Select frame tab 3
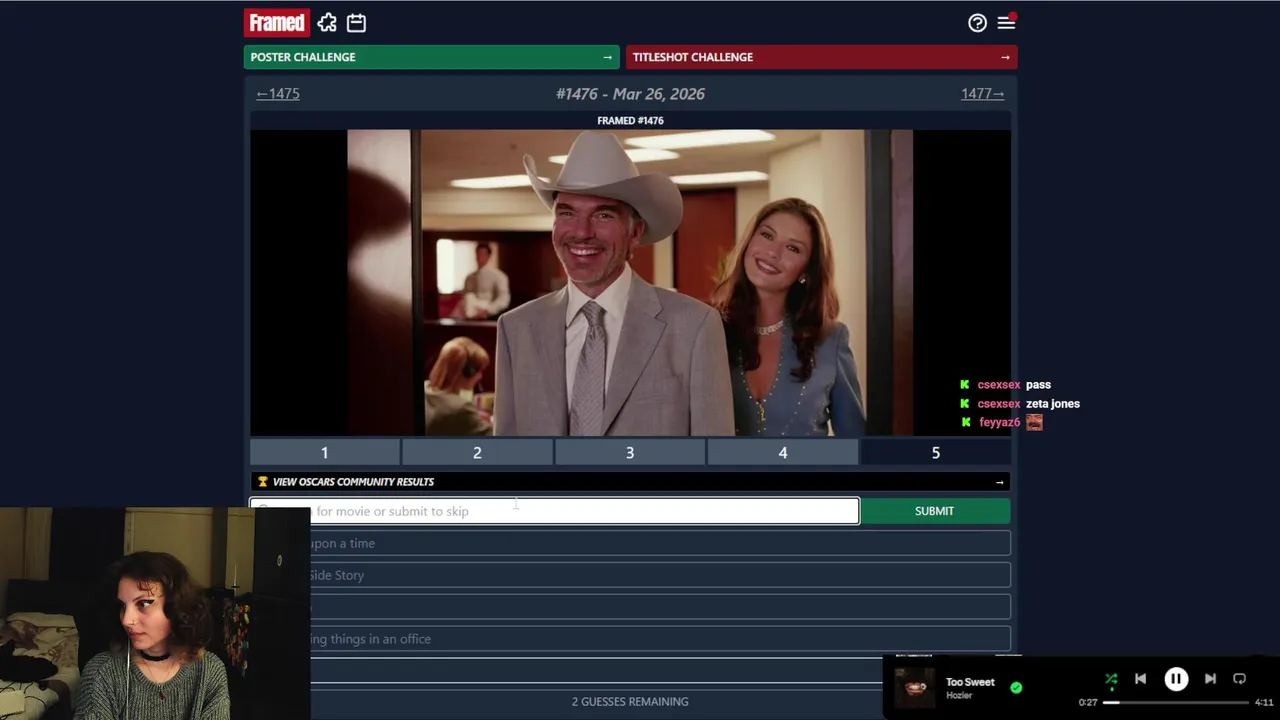This screenshot has height=720, width=1280. pos(630,453)
